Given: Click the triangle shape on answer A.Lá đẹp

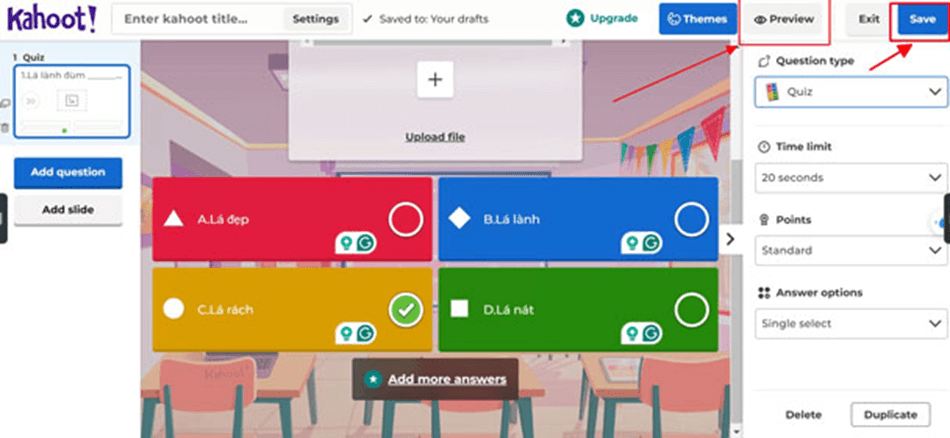Looking at the screenshot, I should point(173,219).
